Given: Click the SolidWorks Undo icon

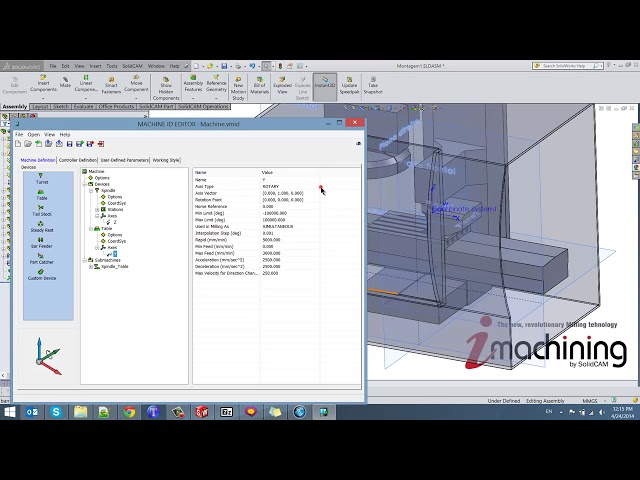Looking at the screenshot, I should point(252,66).
